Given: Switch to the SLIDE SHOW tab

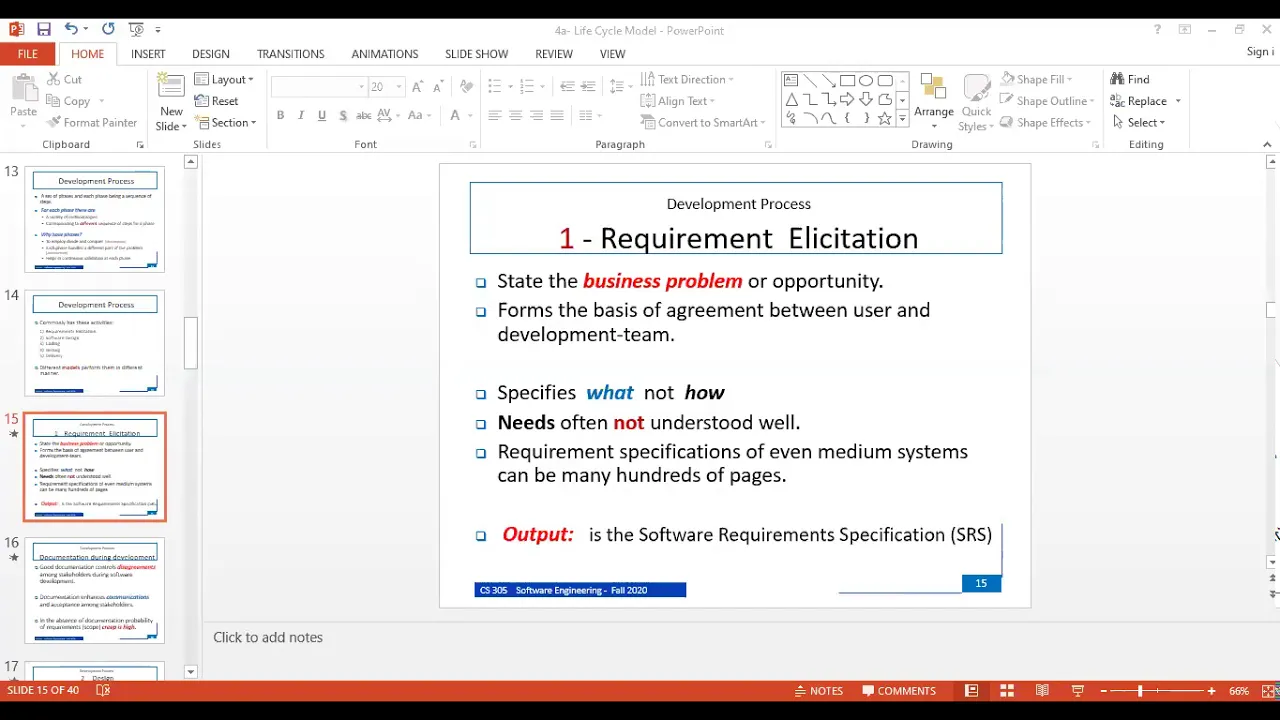Looking at the screenshot, I should (x=476, y=54).
